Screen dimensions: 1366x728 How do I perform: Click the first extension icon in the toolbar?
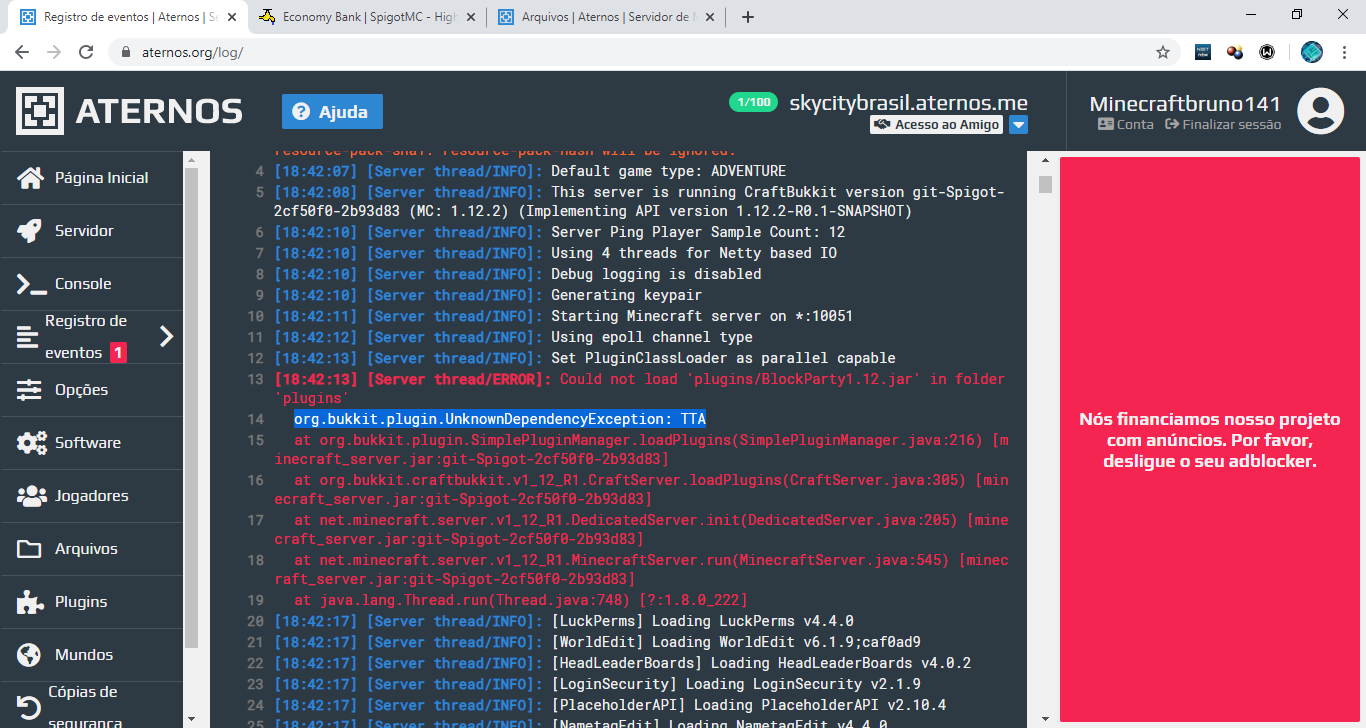(1203, 52)
